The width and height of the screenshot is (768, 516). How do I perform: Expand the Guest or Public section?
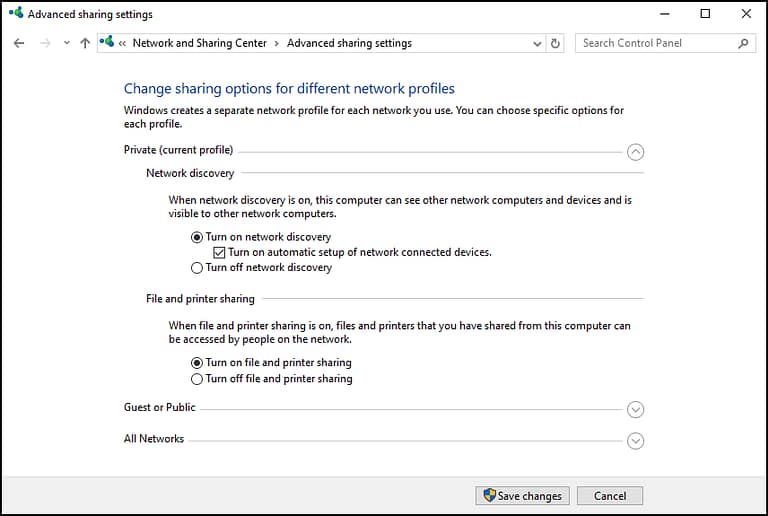point(635,409)
